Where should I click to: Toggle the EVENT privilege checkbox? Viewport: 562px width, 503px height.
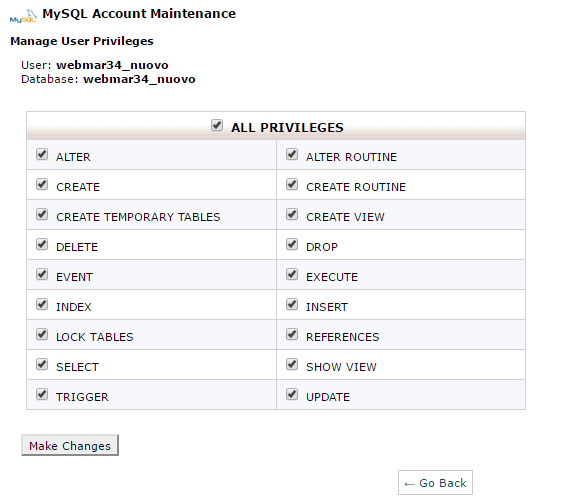click(42, 275)
